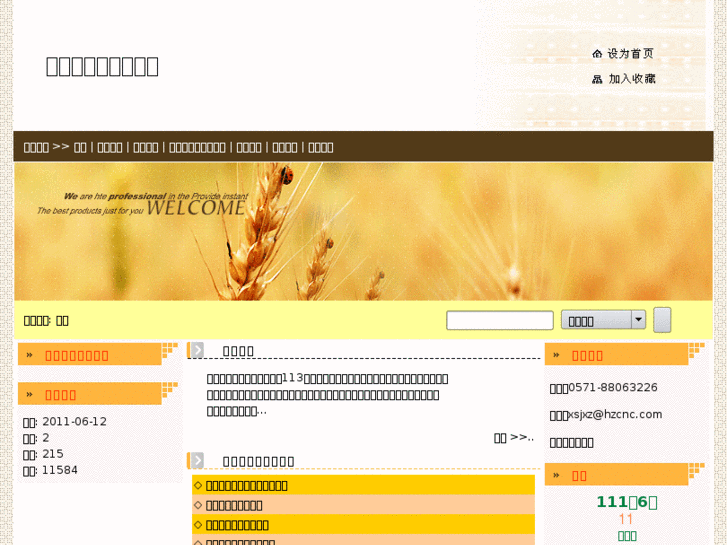Click the arrow icon heading the 113 paragraph
Image resolution: width=727 pixels, height=545 pixels.
click(x=197, y=350)
